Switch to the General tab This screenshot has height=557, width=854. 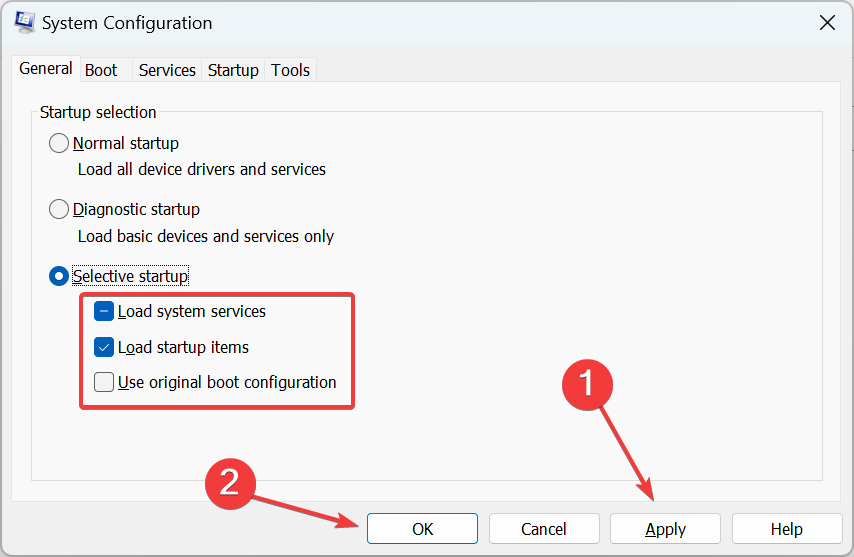tap(46, 69)
